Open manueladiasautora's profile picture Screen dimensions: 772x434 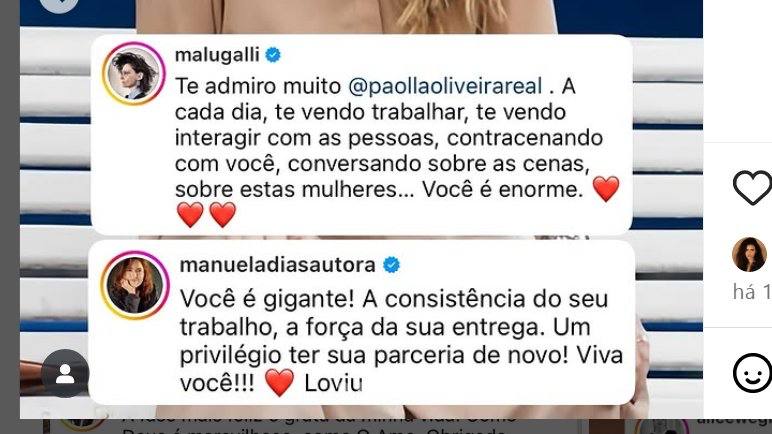click(135, 285)
